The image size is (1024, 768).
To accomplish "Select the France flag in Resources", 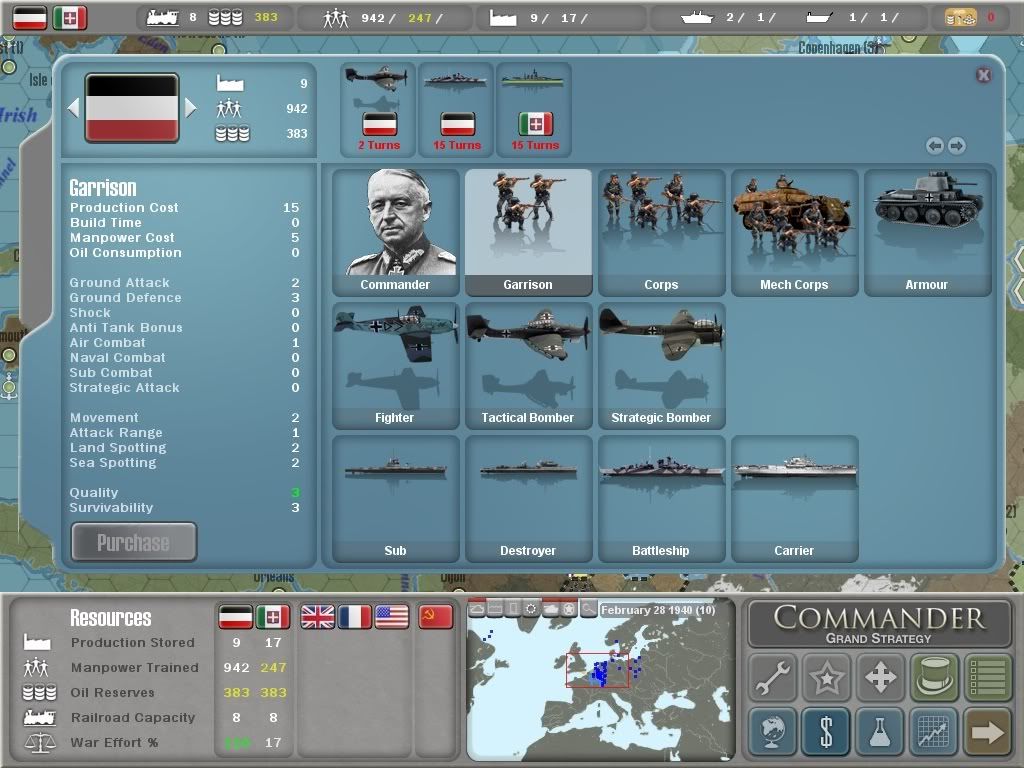I will click(x=355, y=616).
